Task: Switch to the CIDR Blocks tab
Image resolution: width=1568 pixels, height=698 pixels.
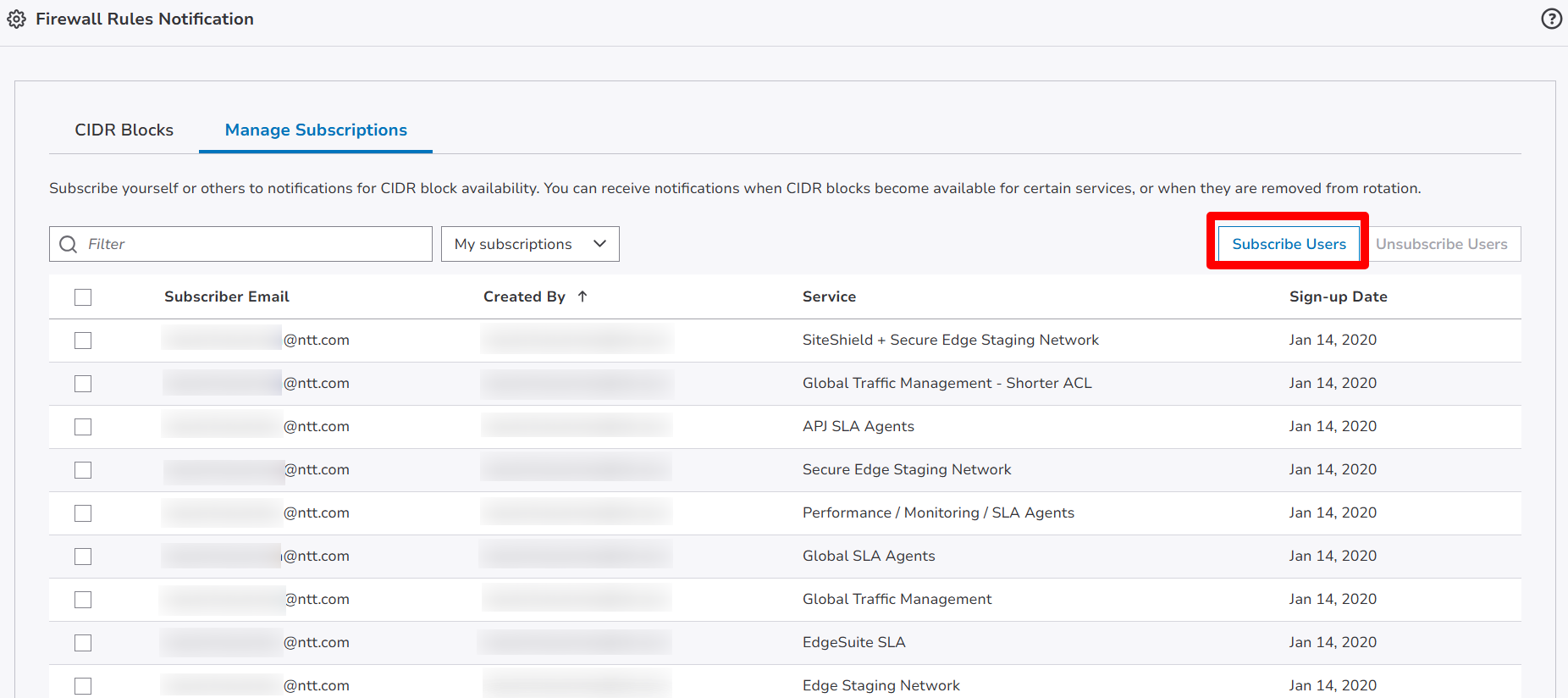Action: pyautogui.click(x=124, y=130)
